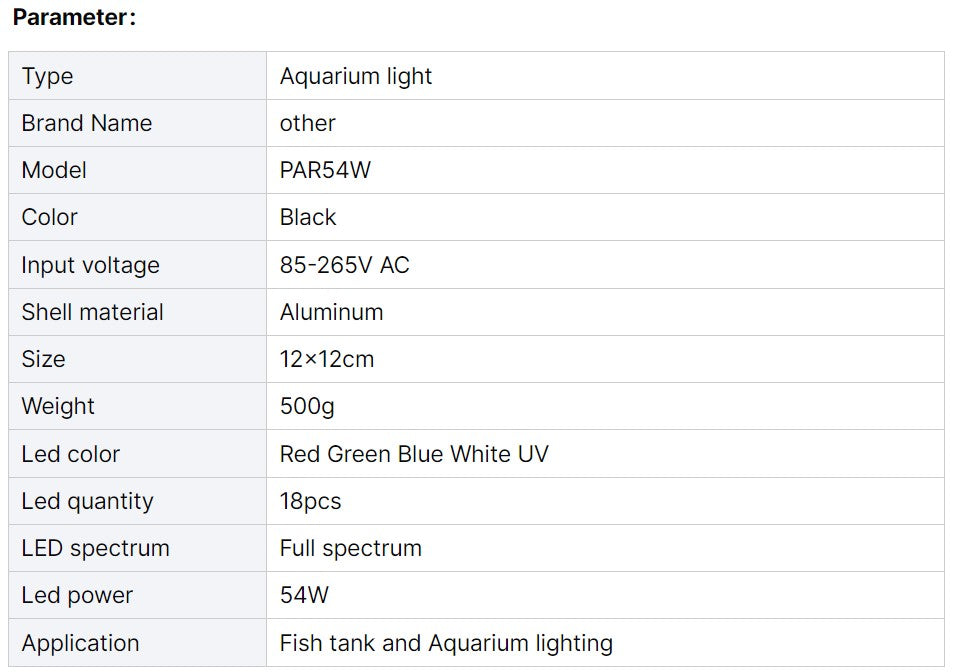Select the "PAR54W" model value cell
Screen dimensions: 960x672
coord(325,171)
